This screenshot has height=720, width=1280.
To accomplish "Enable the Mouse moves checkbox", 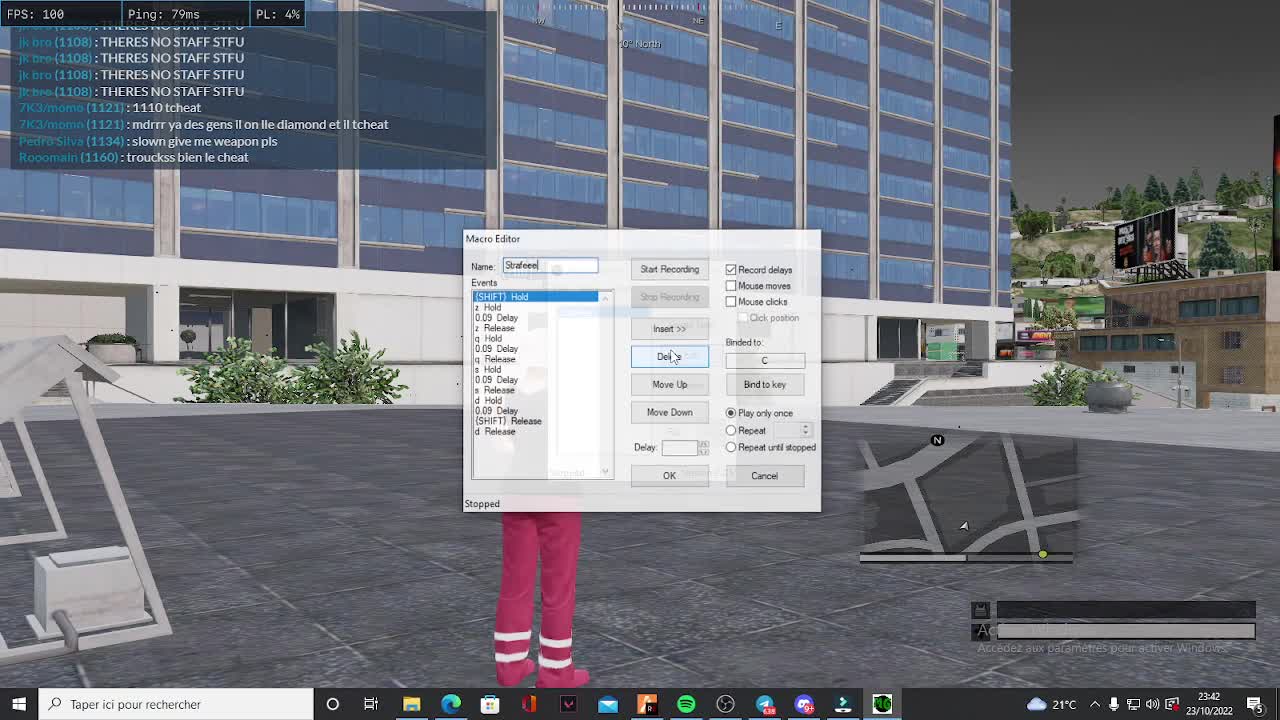I will 731,286.
